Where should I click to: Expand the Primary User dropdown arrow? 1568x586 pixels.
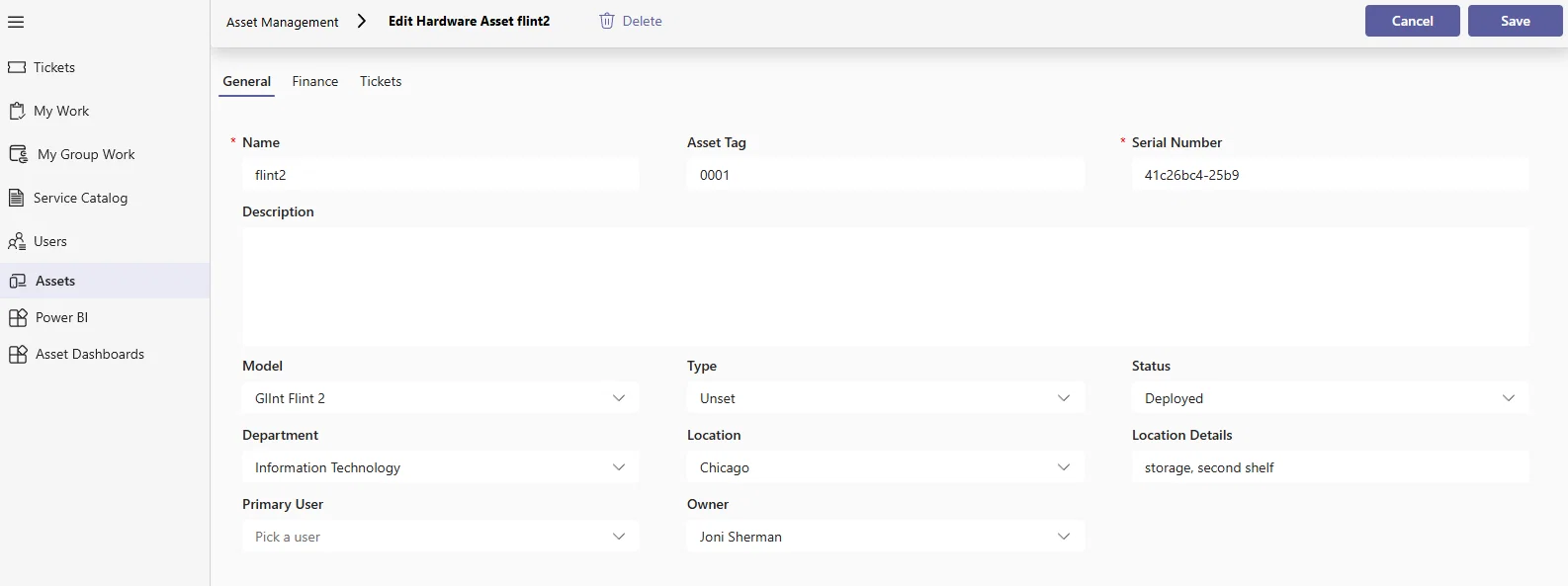pyautogui.click(x=619, y=537)
